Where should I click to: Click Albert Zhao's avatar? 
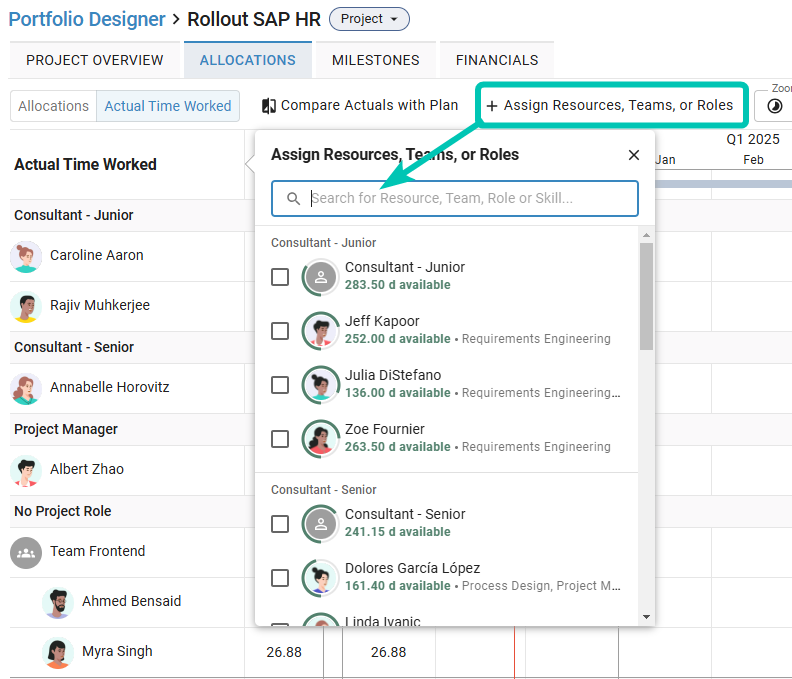tap(26, 470)
